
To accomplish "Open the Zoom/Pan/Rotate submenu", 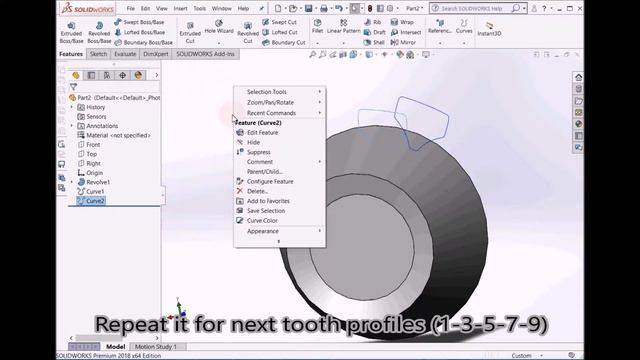I will [x=280, y=102].
